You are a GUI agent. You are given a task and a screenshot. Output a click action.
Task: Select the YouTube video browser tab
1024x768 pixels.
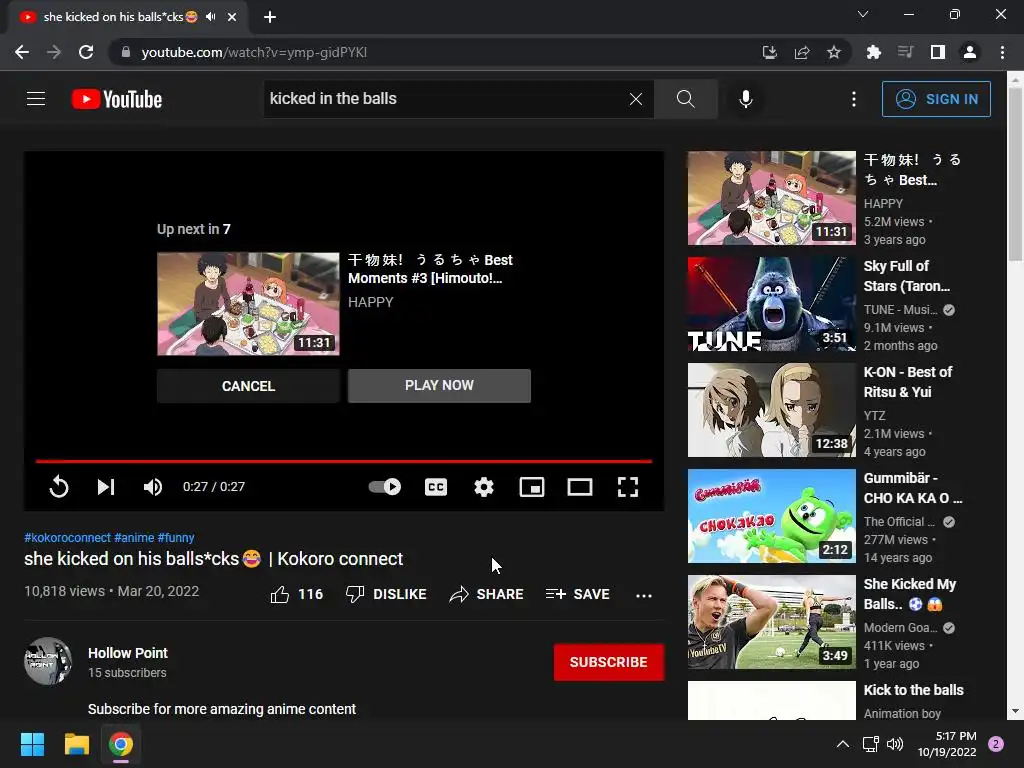tap(127, 17)
